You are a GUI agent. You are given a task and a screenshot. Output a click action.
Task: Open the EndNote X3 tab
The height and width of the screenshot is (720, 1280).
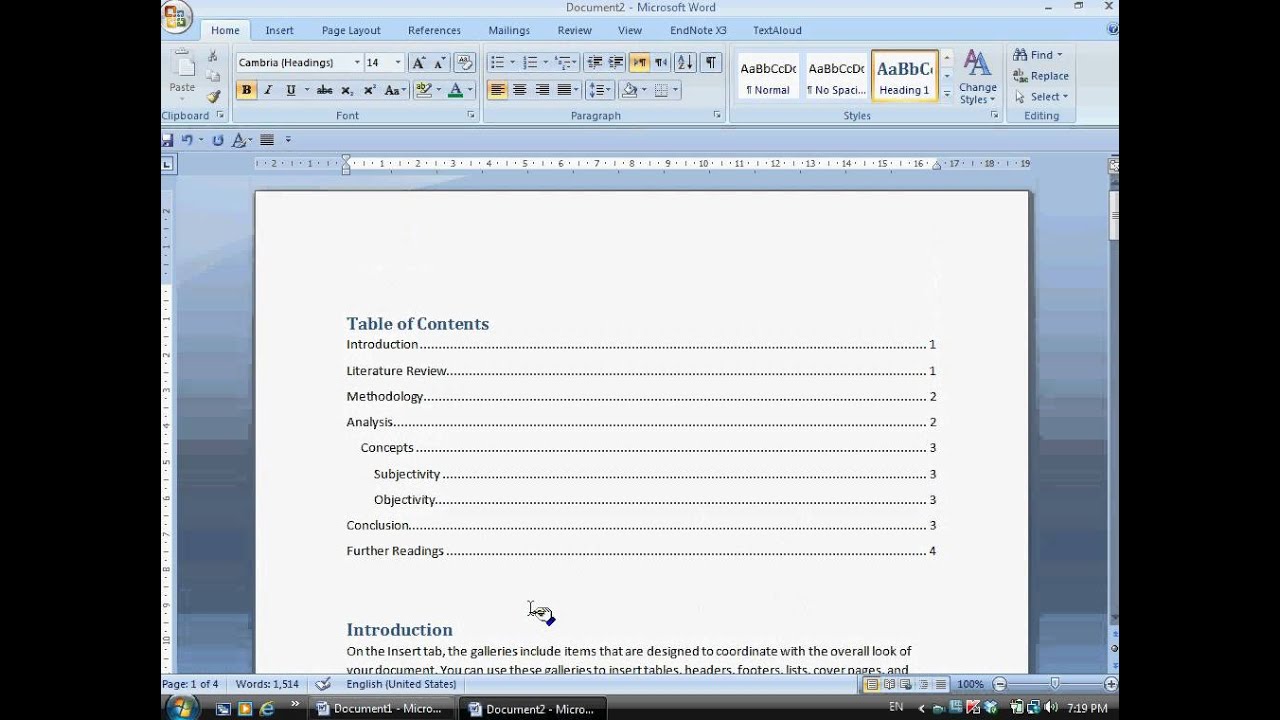[x=698, y=30]
